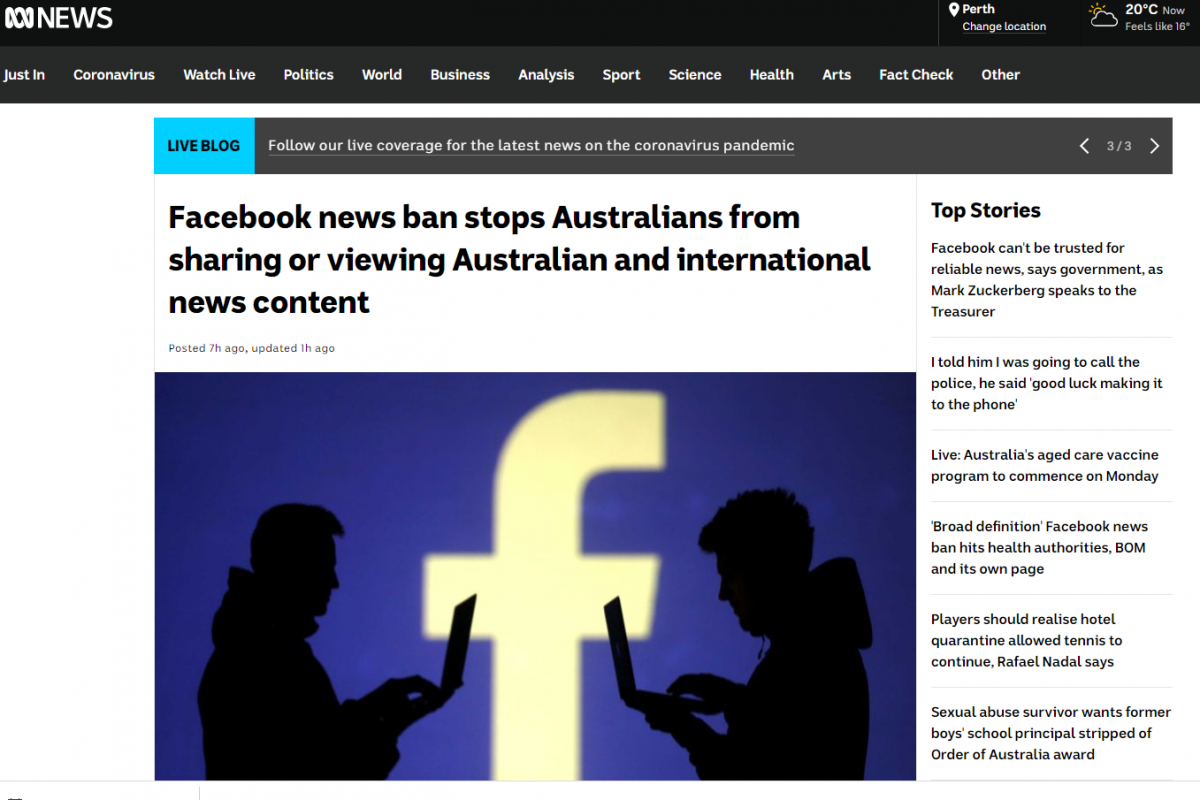Open the Arts section
This screenshot has width=1200, height=800.
point(837,75)
